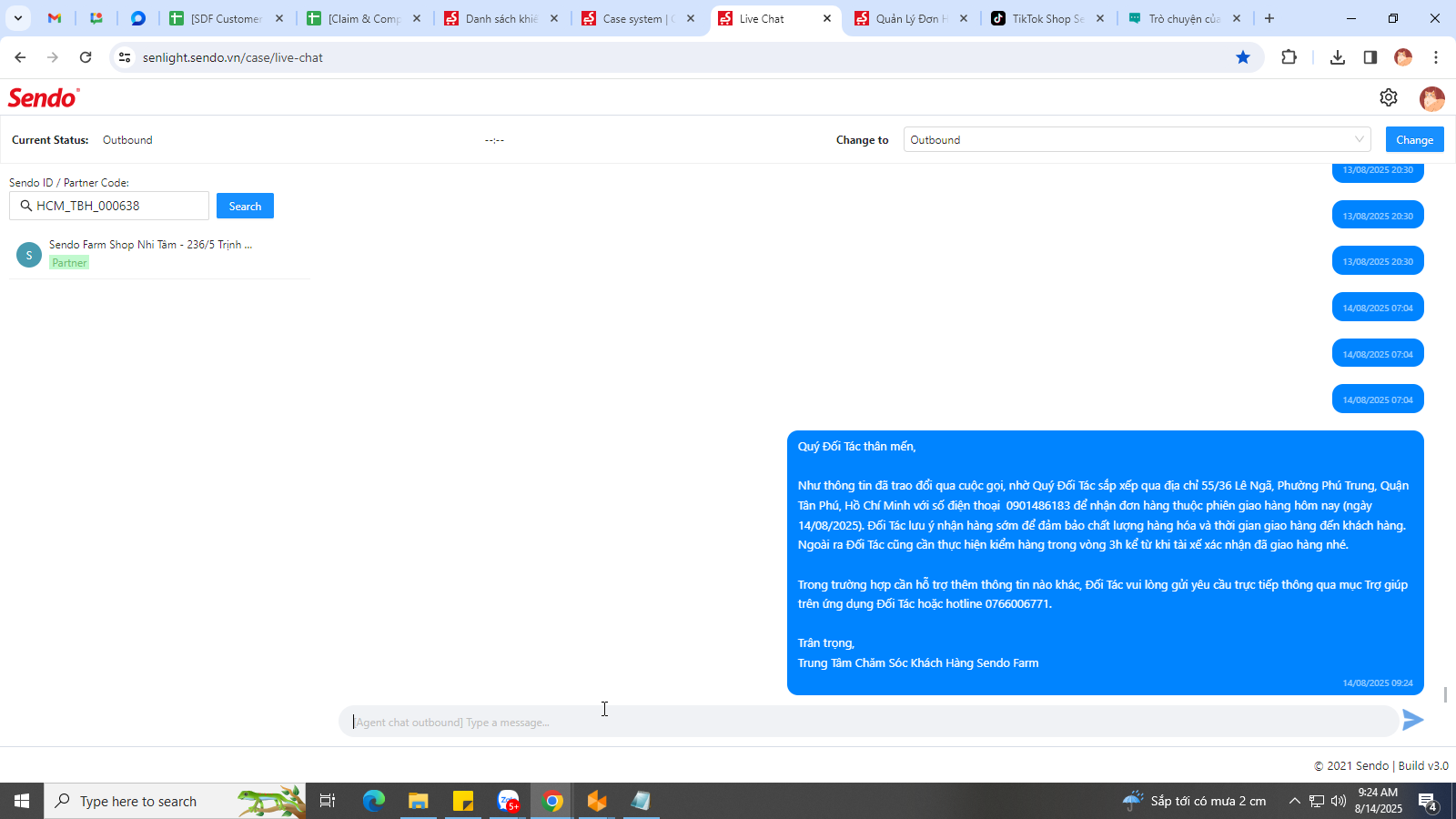This screenshot has height=819, width=1456.
Task: View site information icon in address bar
Action: point(125,57)
